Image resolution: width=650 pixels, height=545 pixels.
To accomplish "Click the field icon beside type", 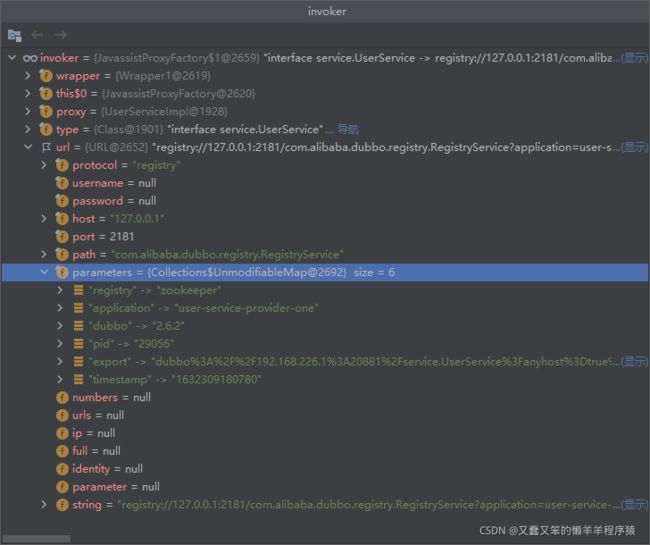I will (46, 129).
